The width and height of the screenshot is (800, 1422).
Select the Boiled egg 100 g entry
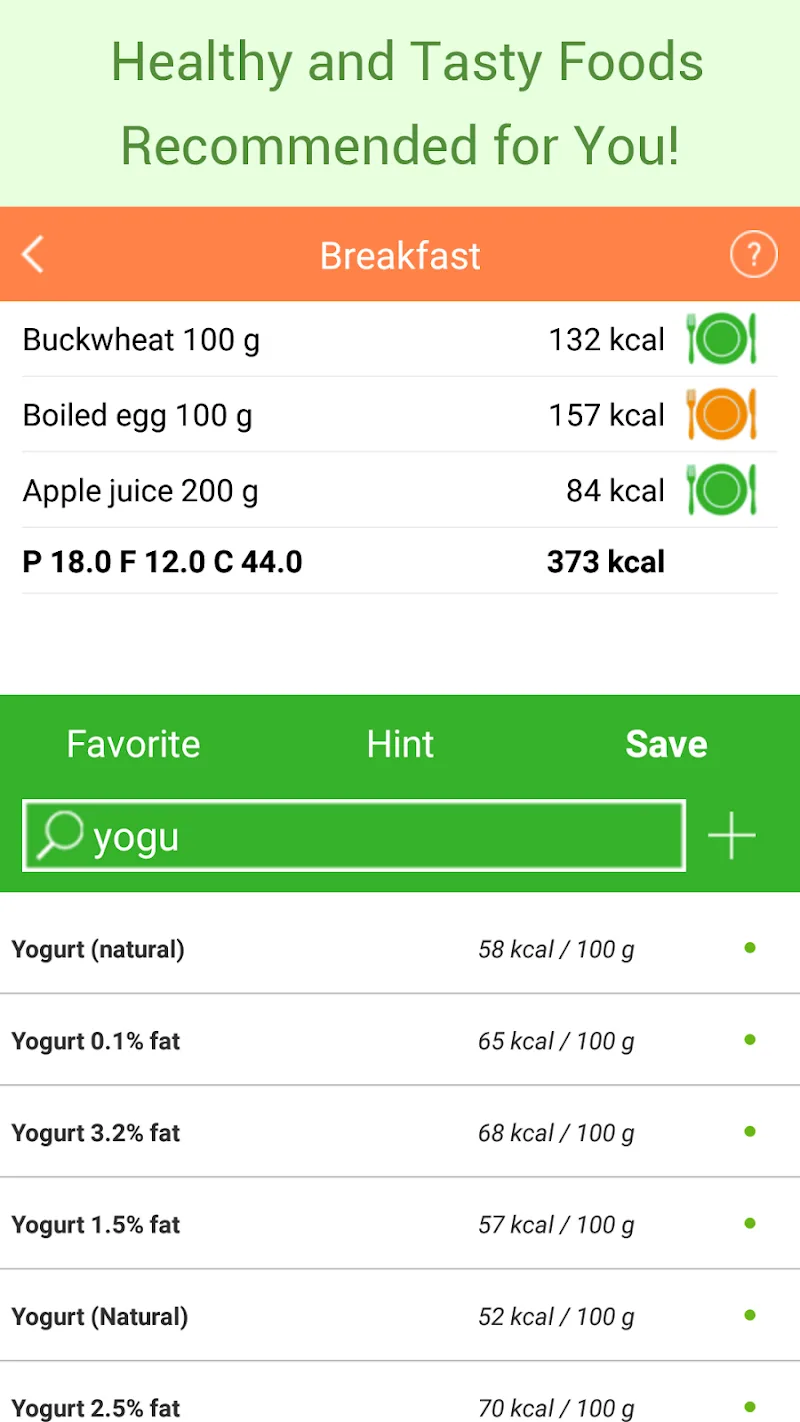point(138,415)
